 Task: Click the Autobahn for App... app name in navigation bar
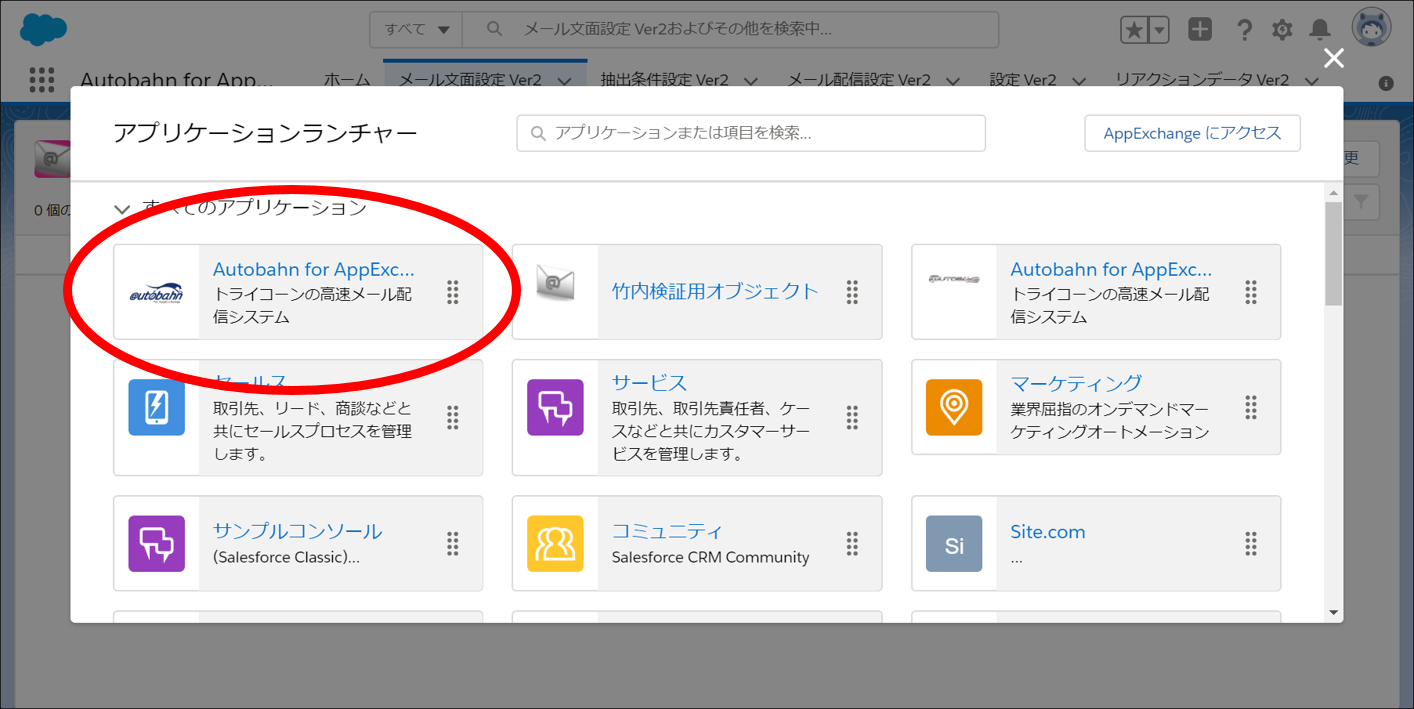177,81
